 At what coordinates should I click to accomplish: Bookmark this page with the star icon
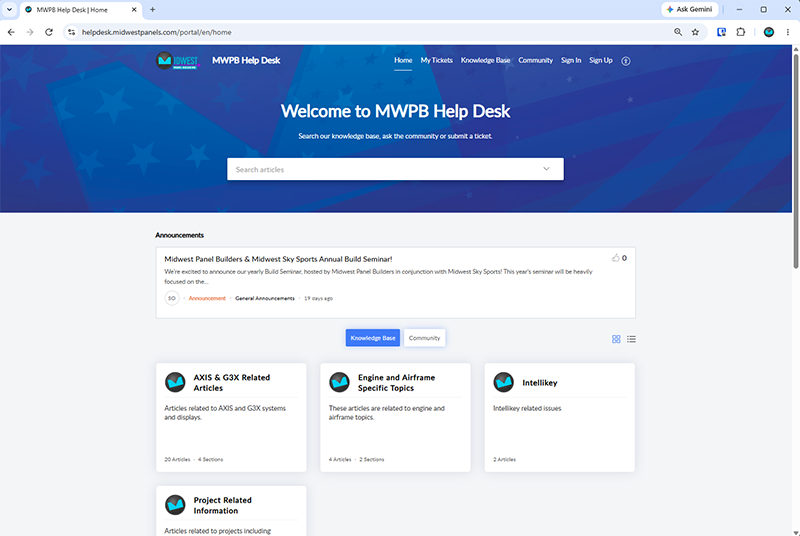(695, 32)
